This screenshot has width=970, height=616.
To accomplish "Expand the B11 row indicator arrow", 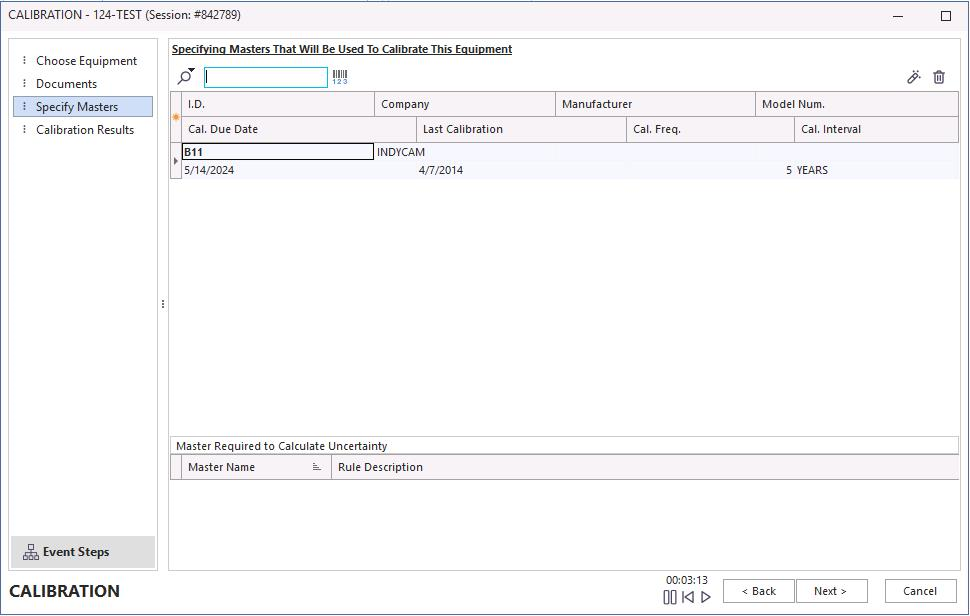I will pos(176,161).
